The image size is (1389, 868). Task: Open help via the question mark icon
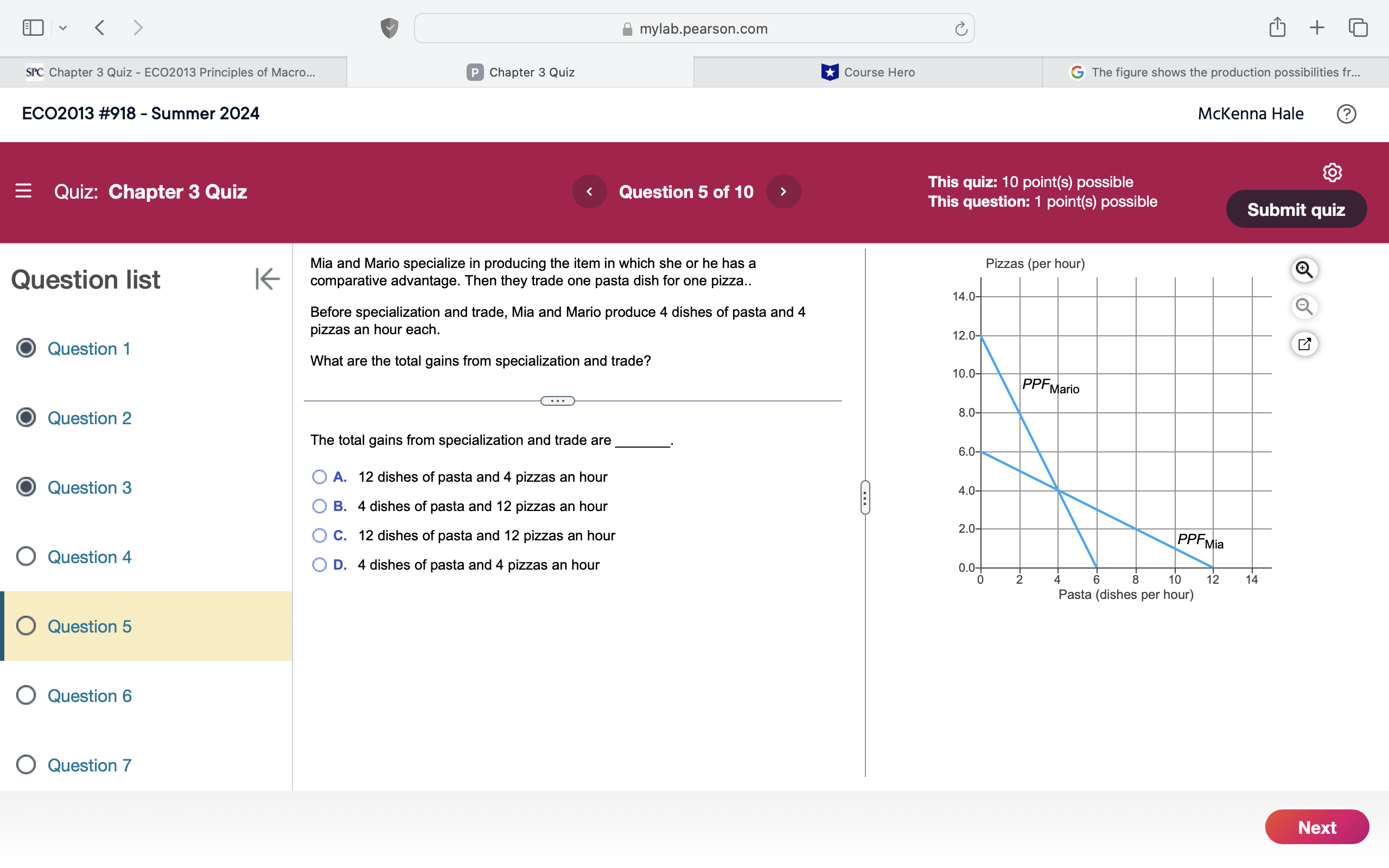point(1346,114)
